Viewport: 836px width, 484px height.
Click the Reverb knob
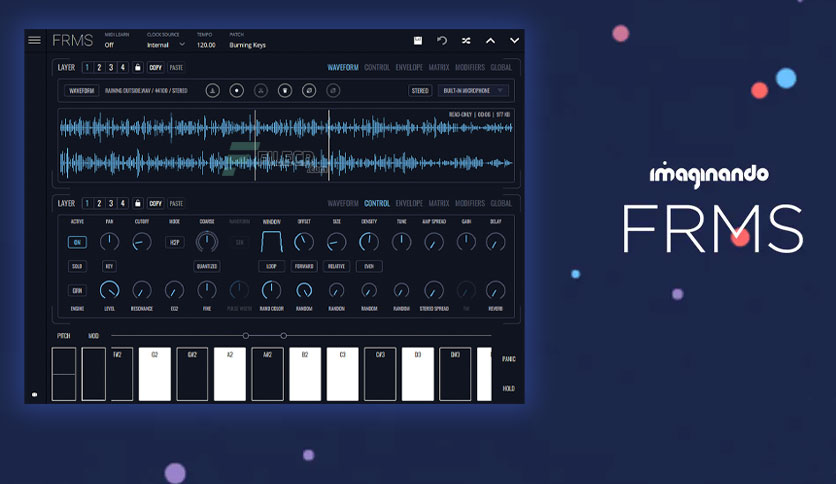pos(495,290)
